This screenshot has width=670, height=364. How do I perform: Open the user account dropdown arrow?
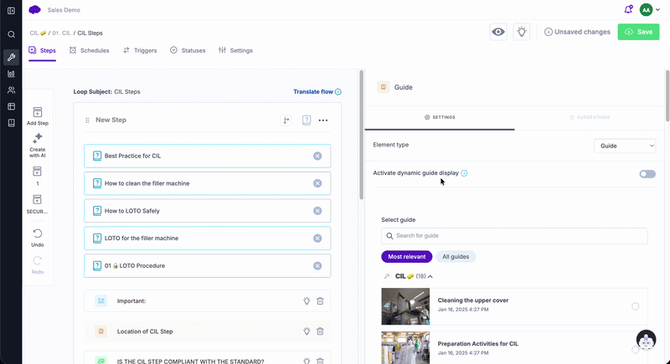[x=658, y=10]
